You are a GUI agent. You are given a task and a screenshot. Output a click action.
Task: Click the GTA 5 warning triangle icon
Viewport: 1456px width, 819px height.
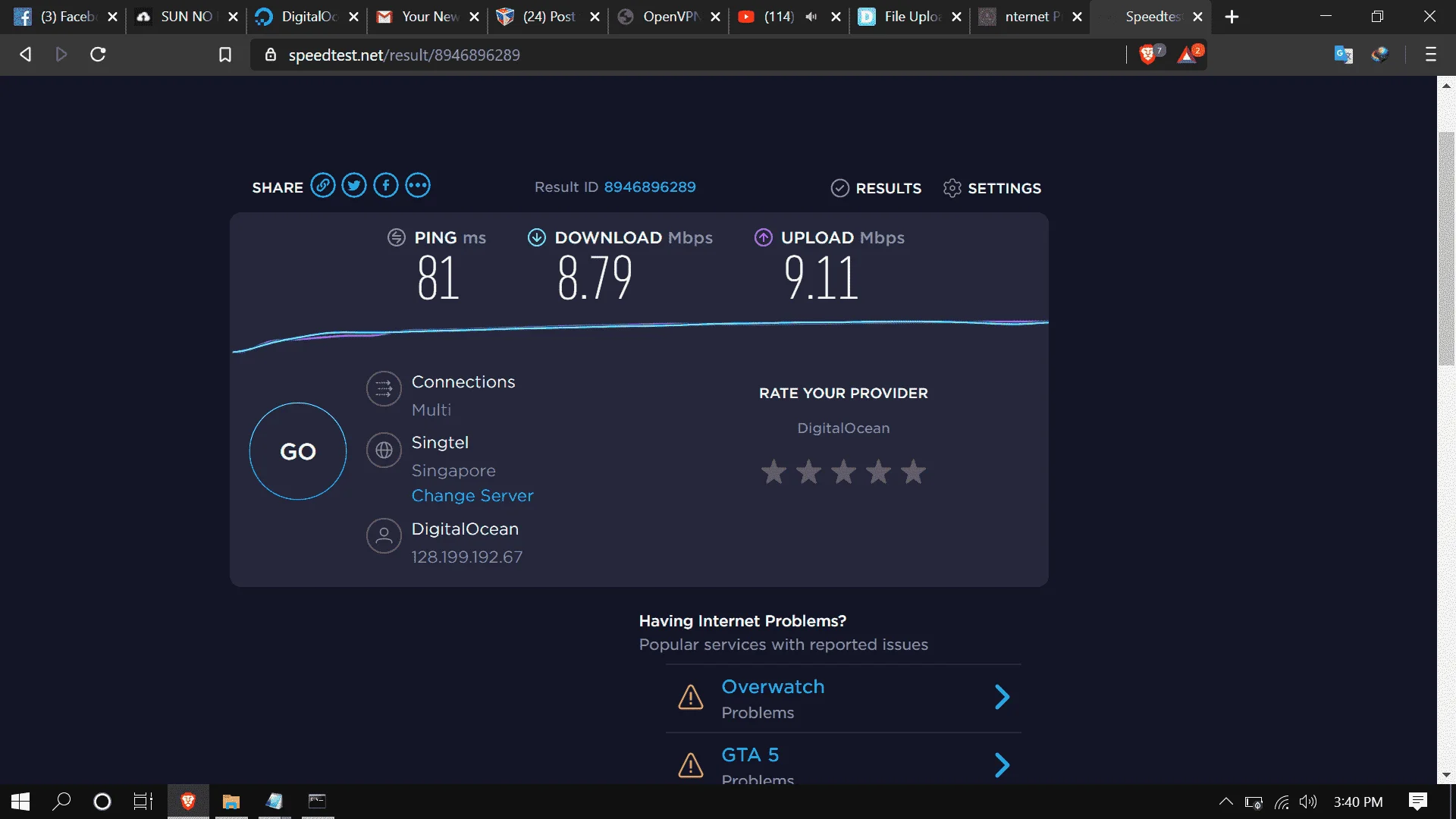pyautogui.click(x=691, y=765)
